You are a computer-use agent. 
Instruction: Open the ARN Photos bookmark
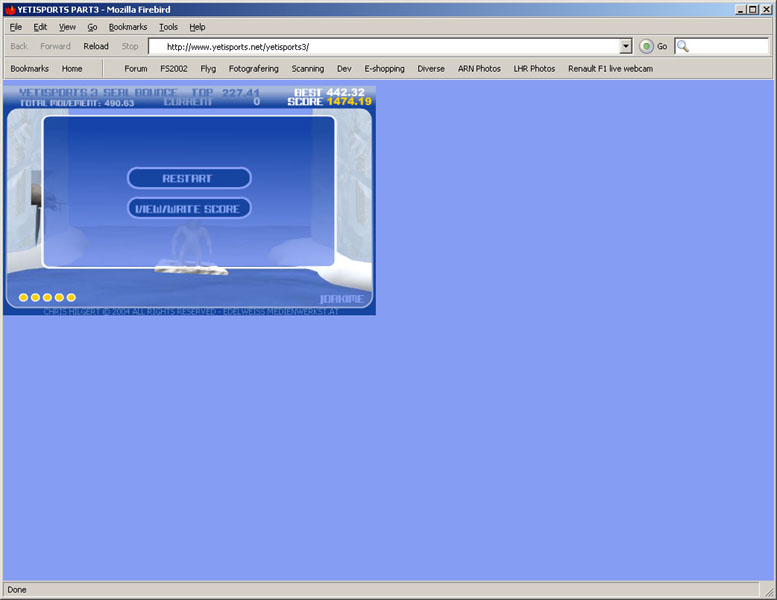tap(479, 68)
